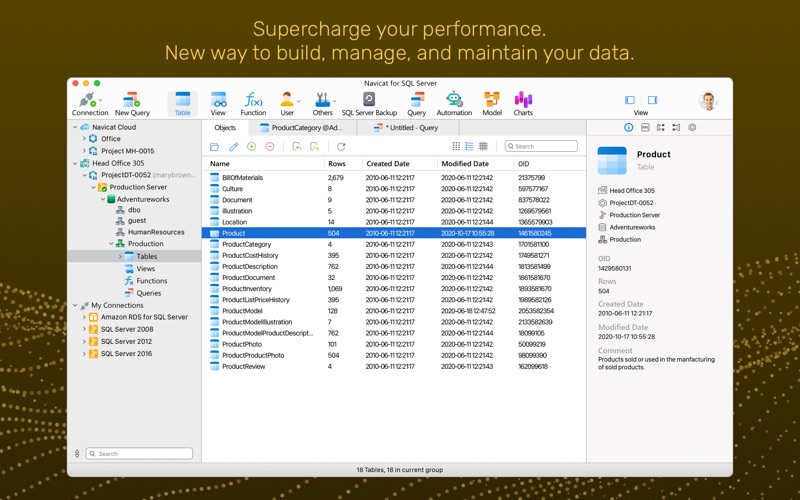Select the BillOfMaterials table row
The width and height of the screenshot is (800, 500).
point(393,178)
